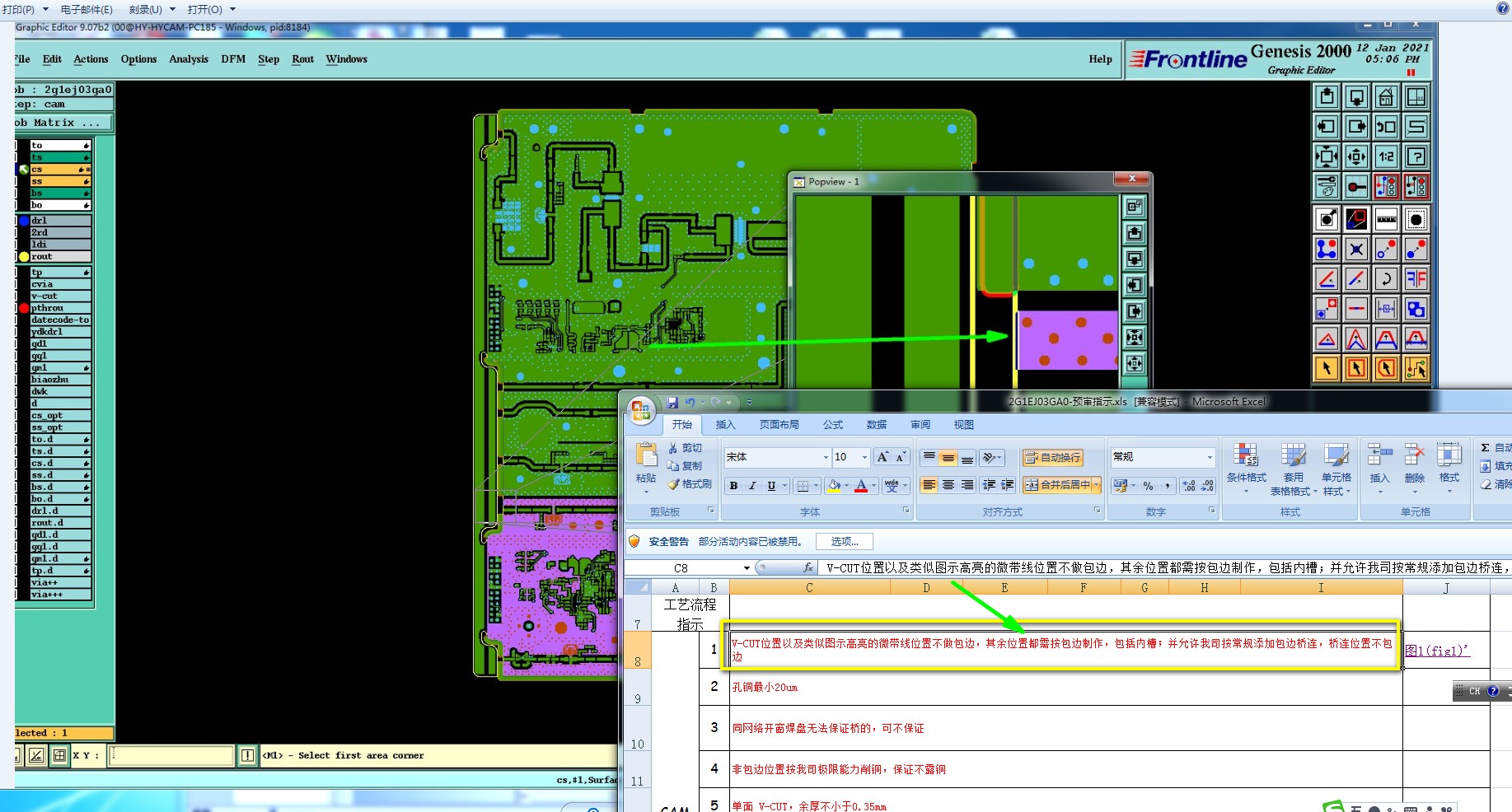Open the font name dropdown (宋体)

coord(826,457)
